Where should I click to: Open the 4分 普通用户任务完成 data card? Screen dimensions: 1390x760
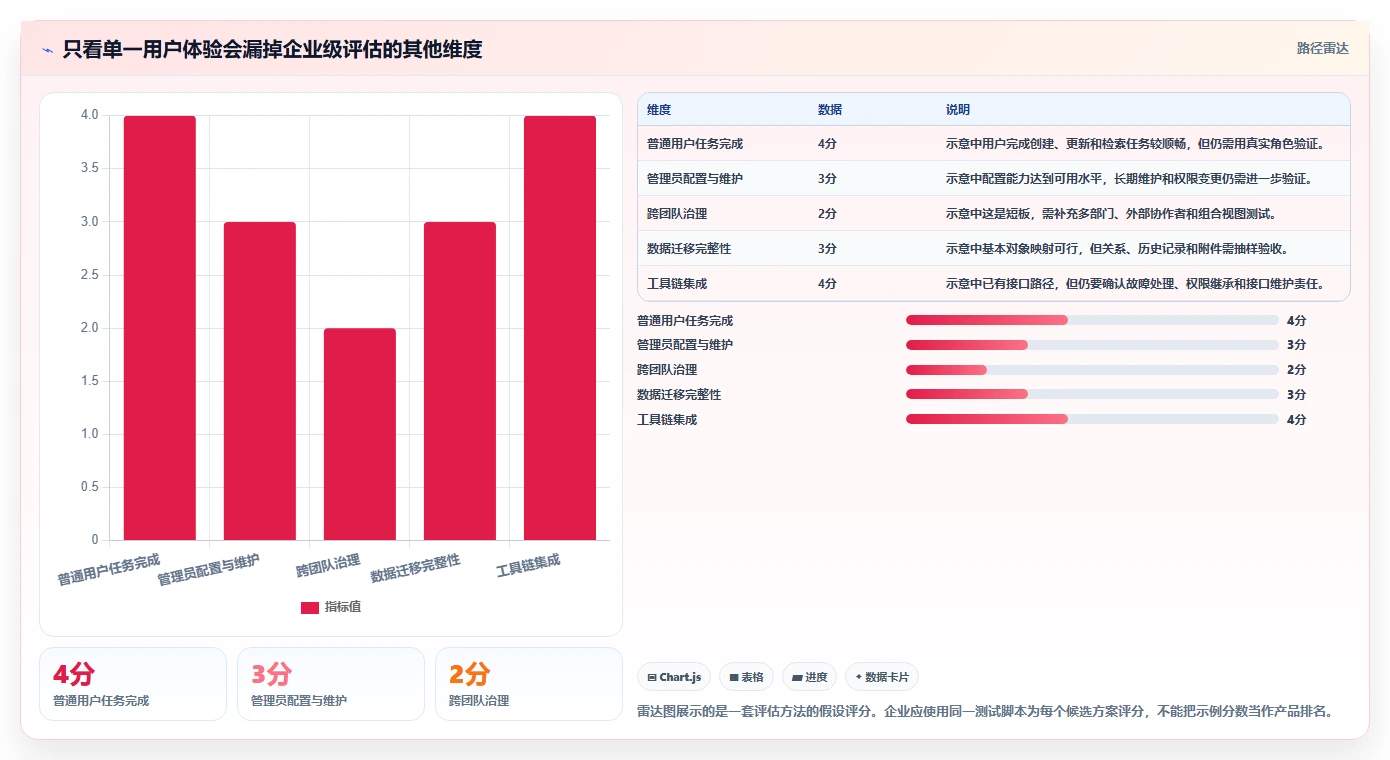point(133,684)
